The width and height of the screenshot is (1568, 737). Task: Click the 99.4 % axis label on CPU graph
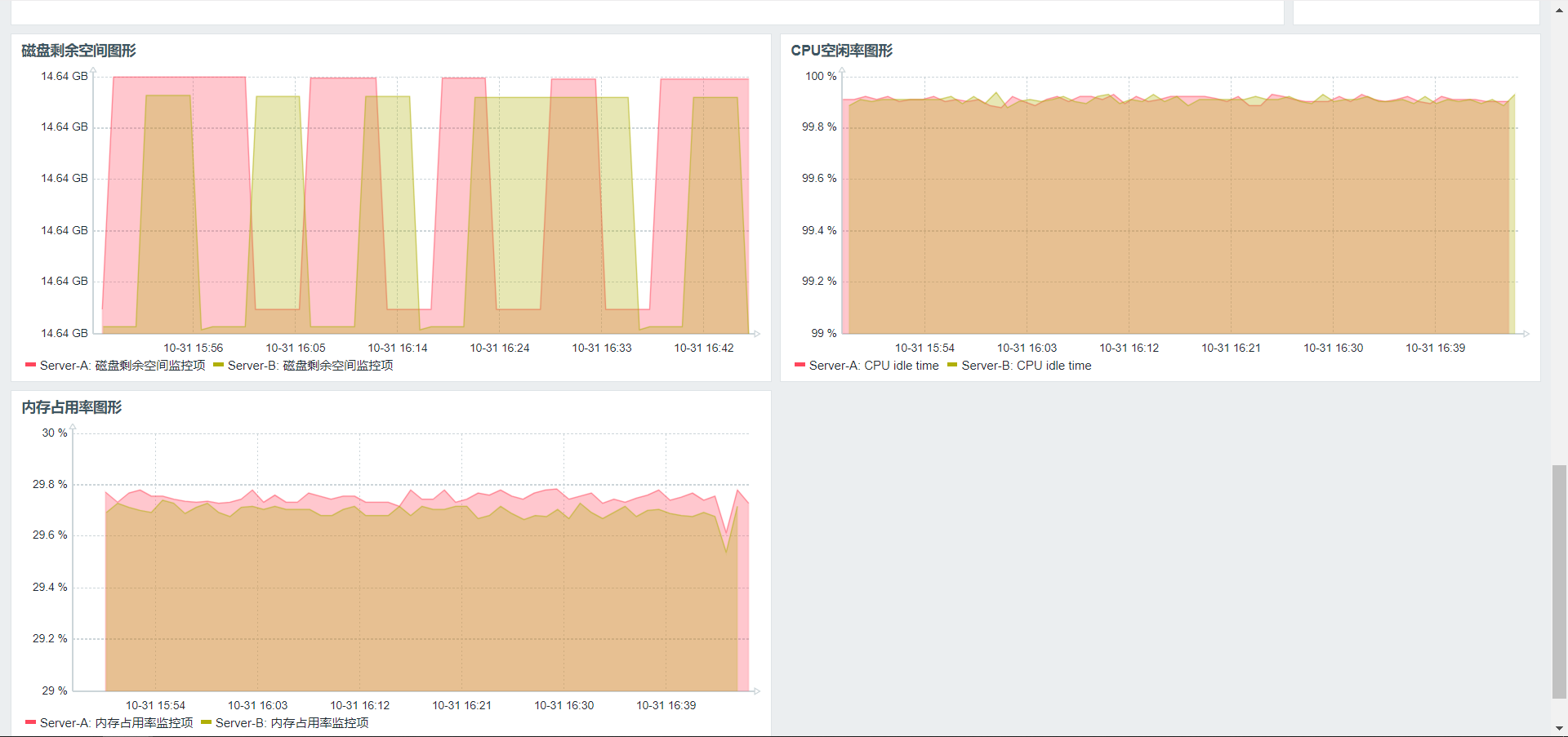point(819,230)
